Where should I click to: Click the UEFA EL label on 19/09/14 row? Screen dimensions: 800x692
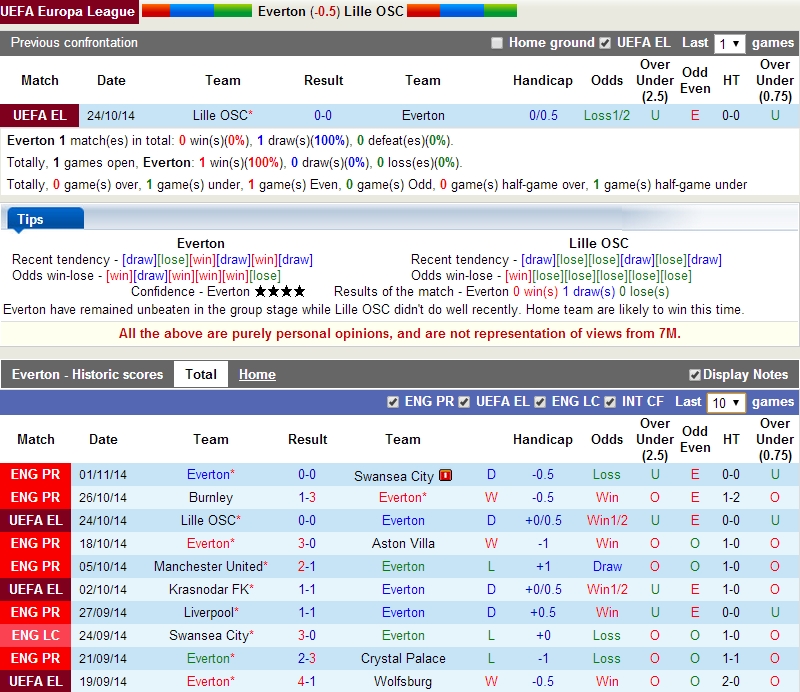pyautogui.click(x=35, y=681)
